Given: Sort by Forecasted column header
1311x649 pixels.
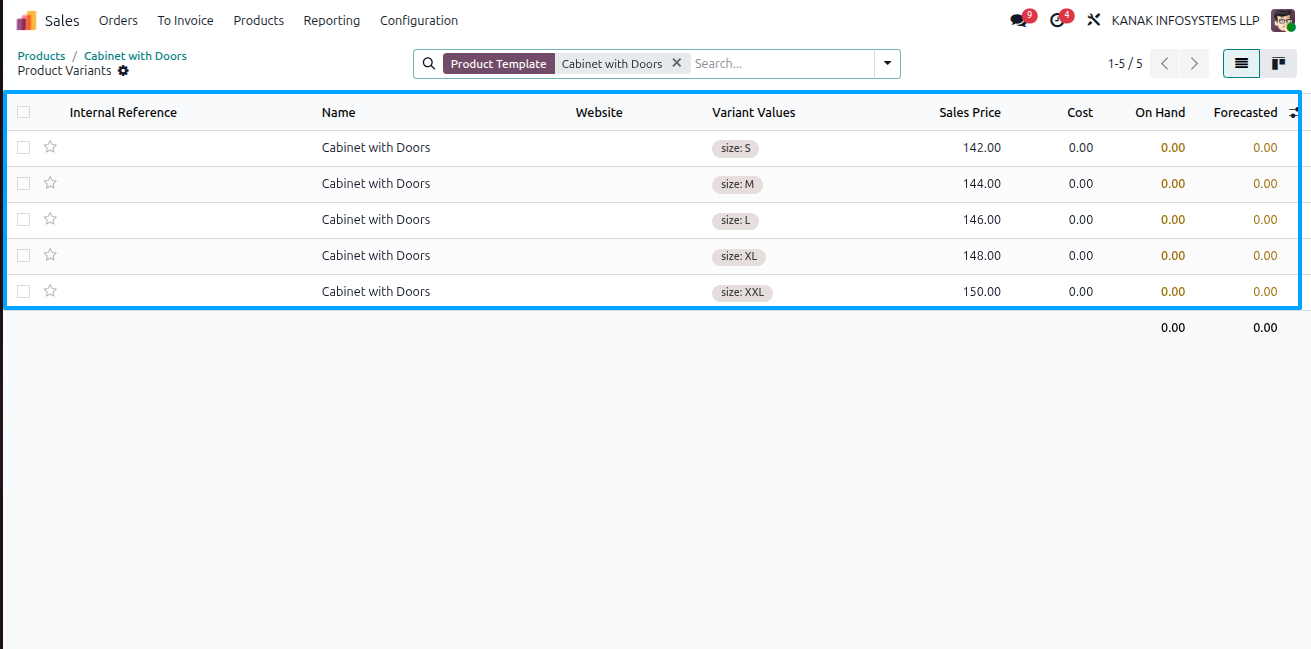Looking at the screenshot, I should point(1245,113).
